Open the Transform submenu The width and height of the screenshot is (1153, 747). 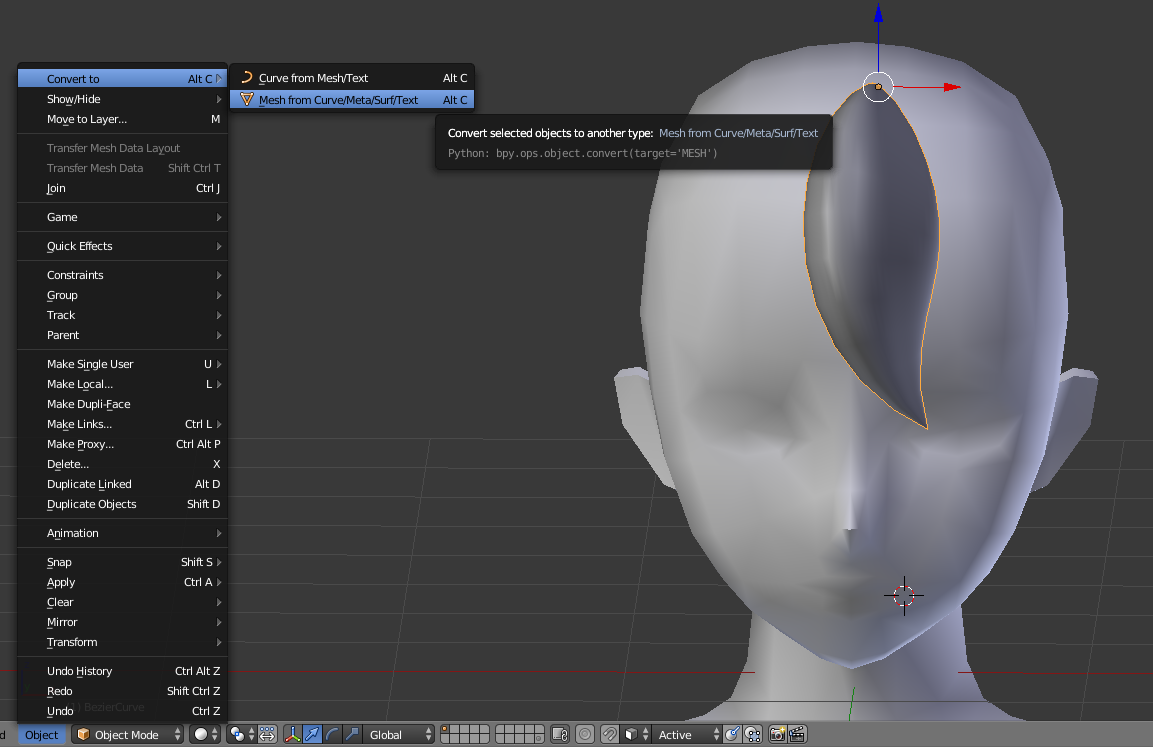coord(122,642)
